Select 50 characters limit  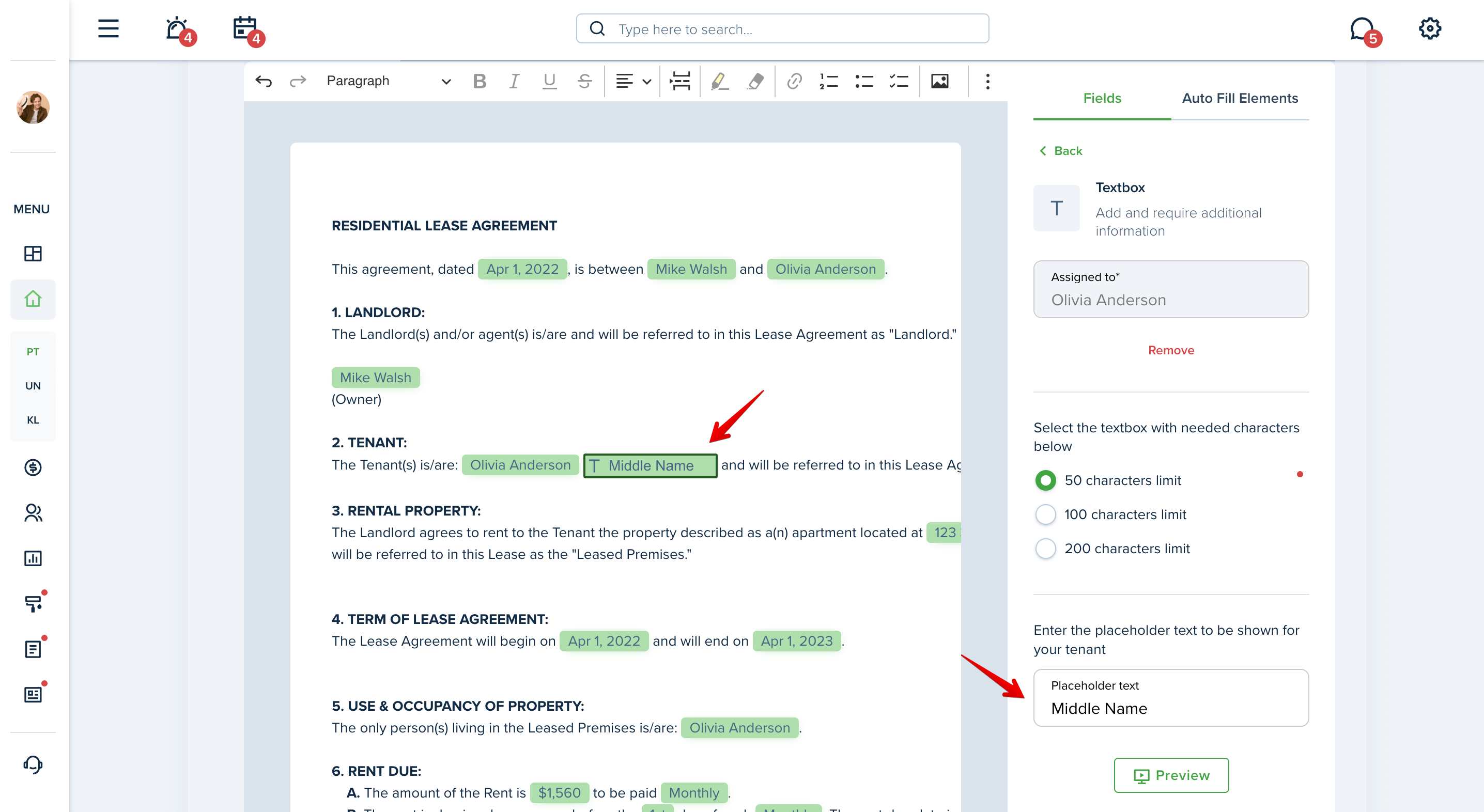pyautogui.click(x=1045, y=480)
